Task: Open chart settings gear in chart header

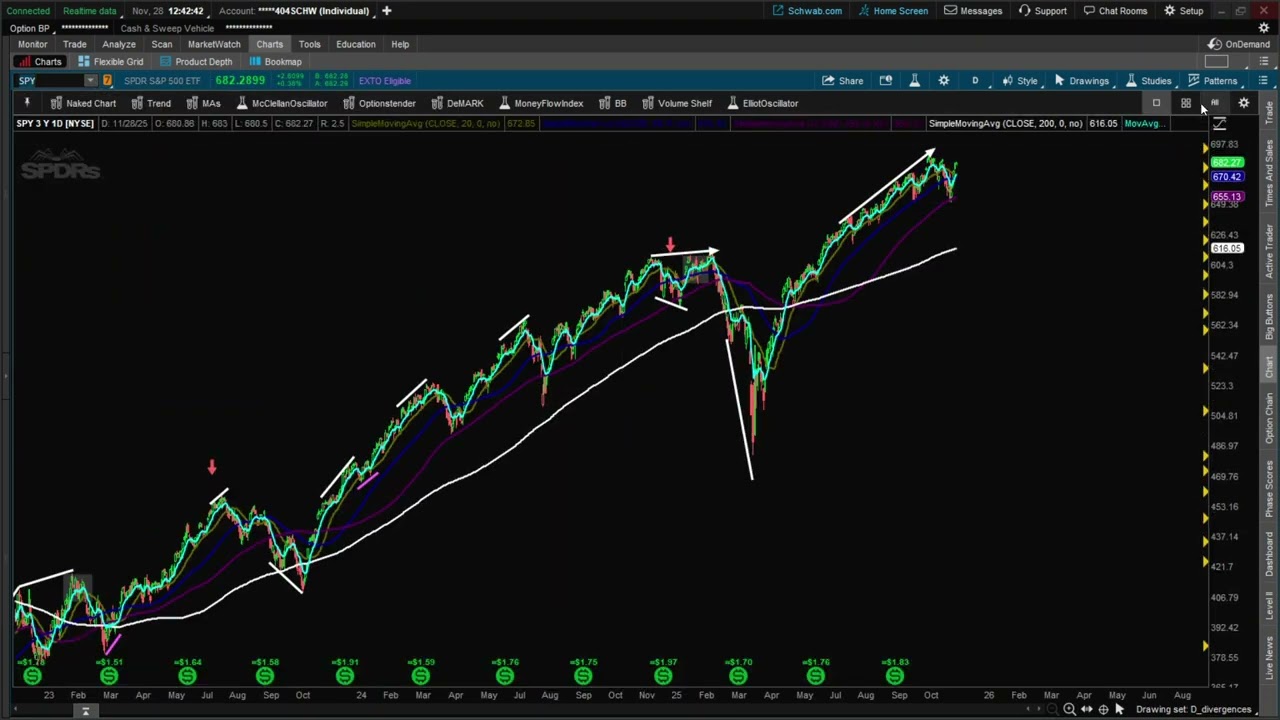Action: 943,81
